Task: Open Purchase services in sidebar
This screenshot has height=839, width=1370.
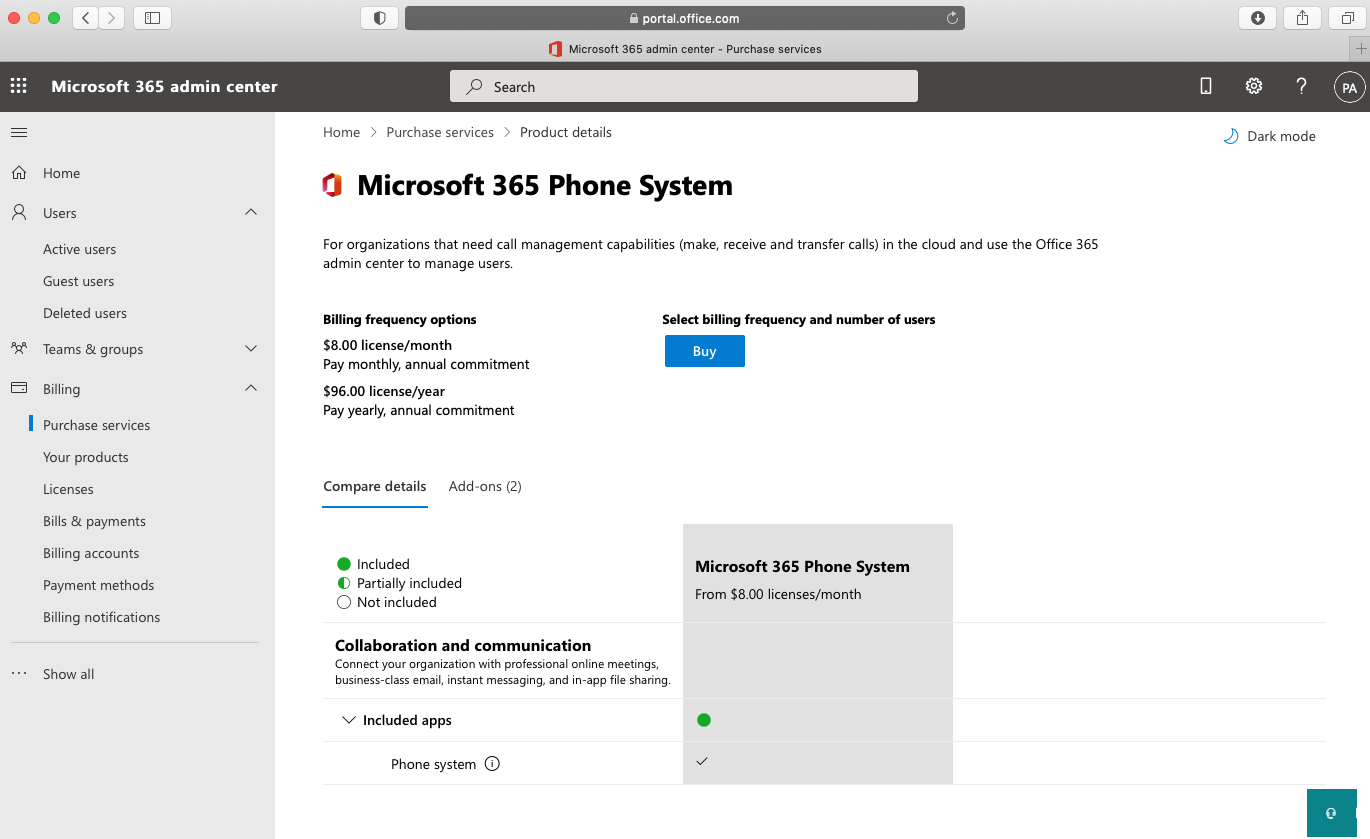Action: (x=96, y=425)
